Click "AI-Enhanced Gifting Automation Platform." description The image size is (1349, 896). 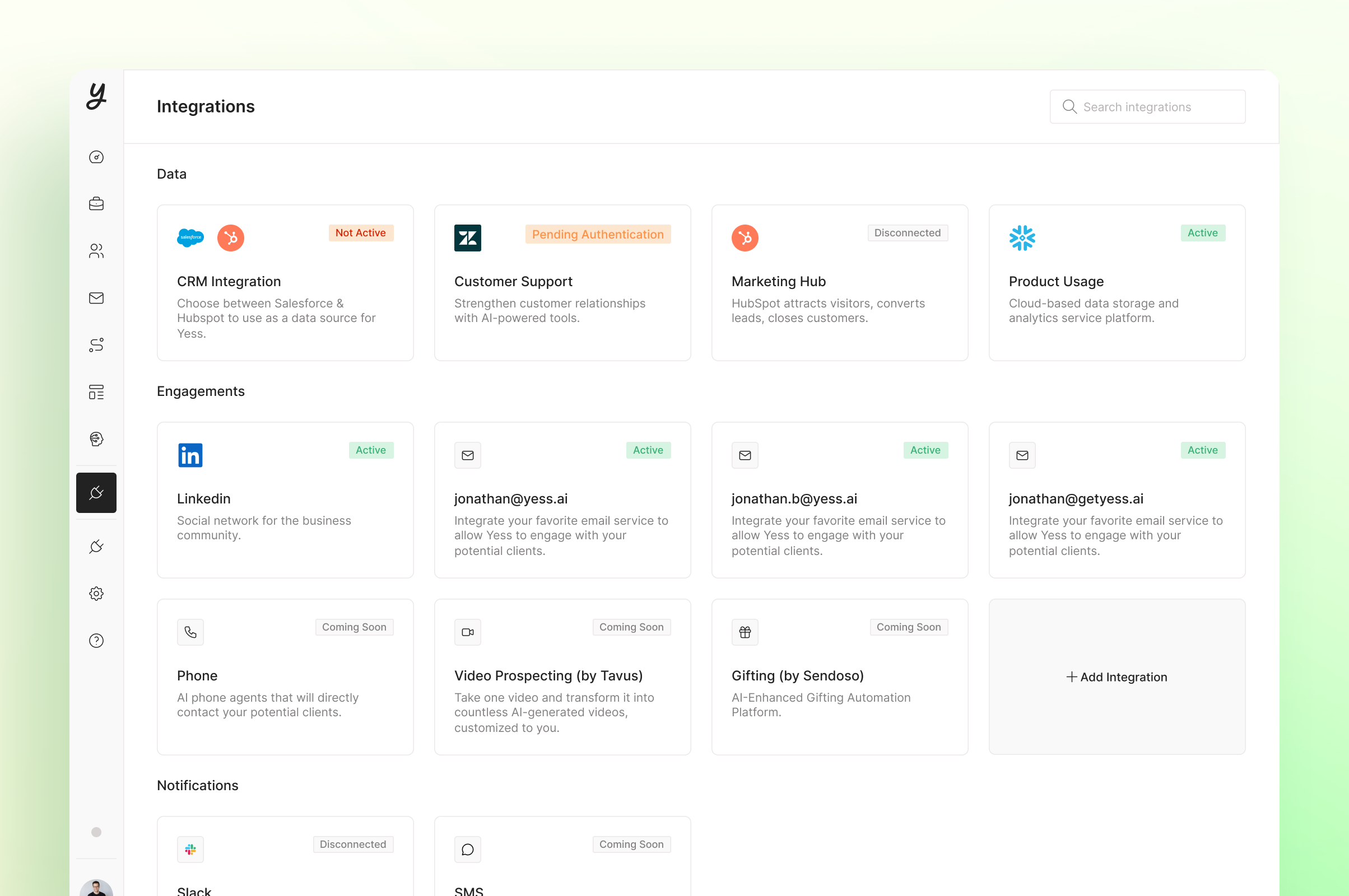(x=821, y=704)
